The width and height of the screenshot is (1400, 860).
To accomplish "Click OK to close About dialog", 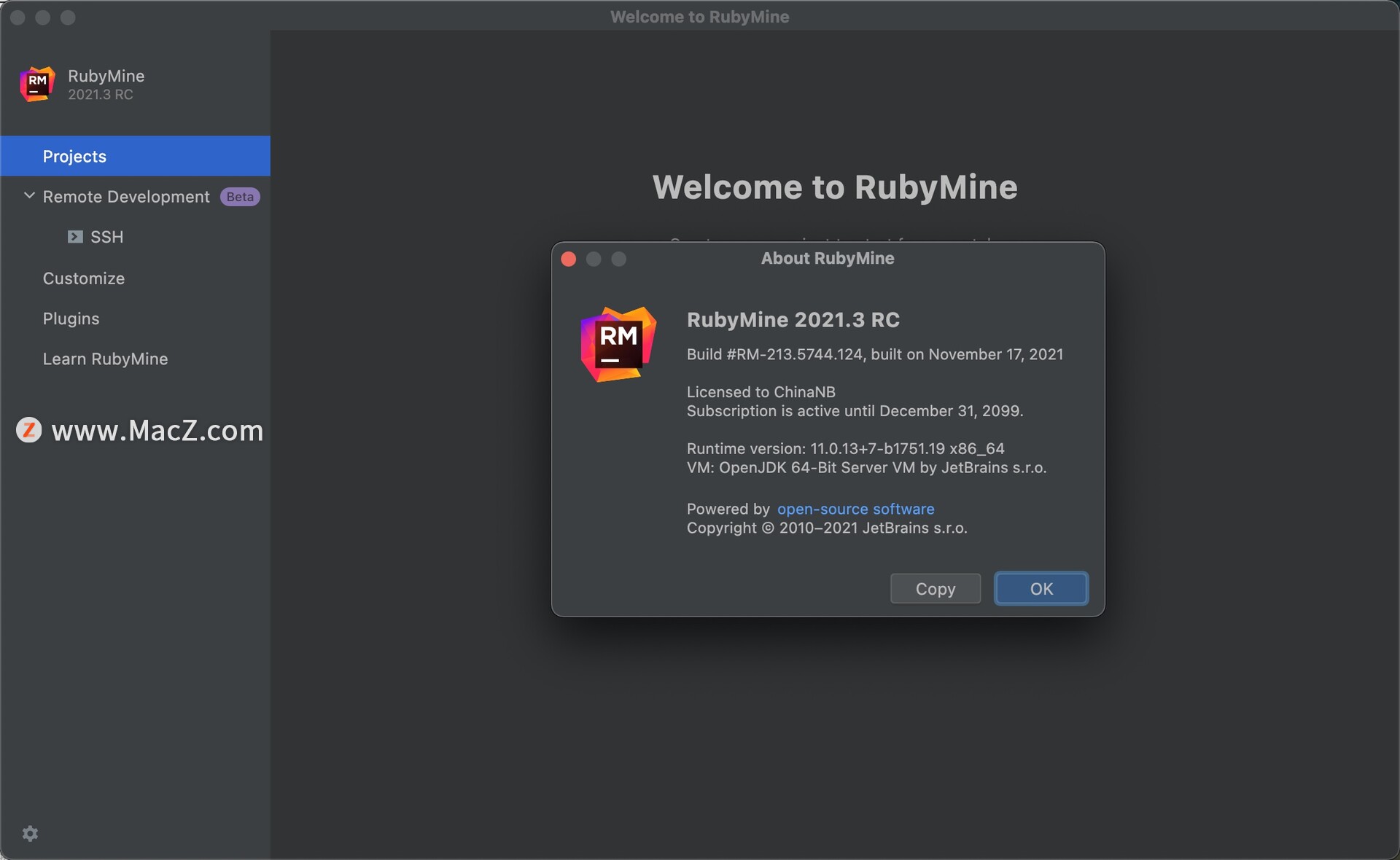I will coord(1041,587).
